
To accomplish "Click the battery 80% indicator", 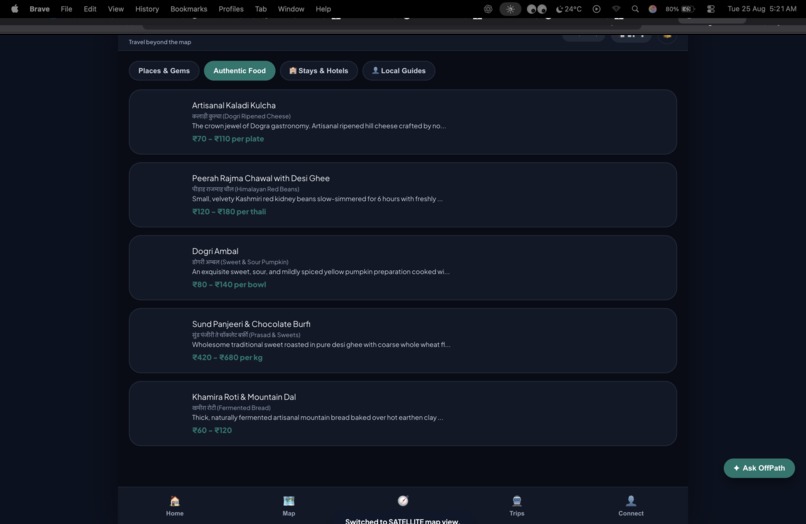I will (x=680, y=9).
